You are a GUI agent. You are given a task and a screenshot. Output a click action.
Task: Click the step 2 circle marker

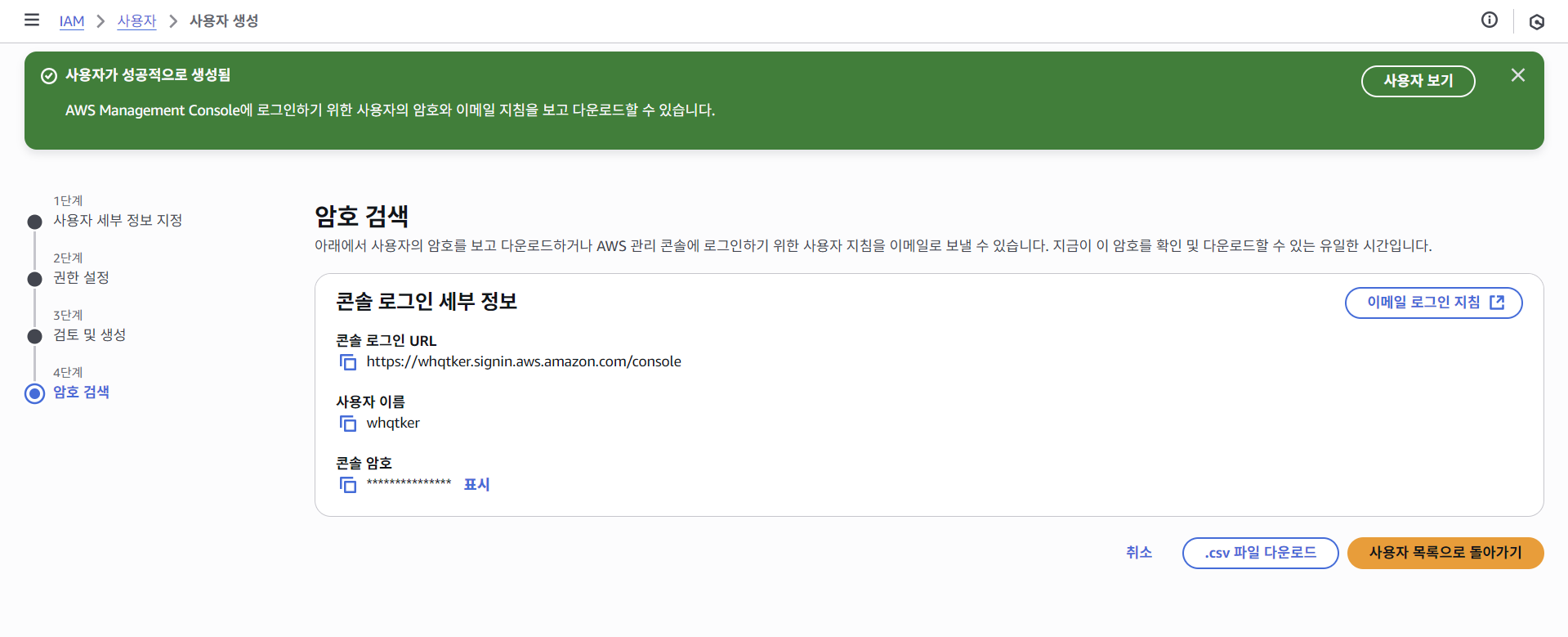coord(34,279)
